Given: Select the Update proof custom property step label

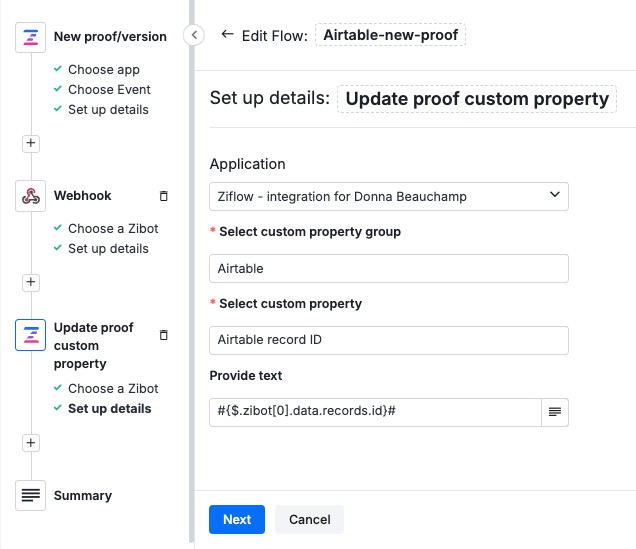Looking at the screenshot, I should 94,345.
